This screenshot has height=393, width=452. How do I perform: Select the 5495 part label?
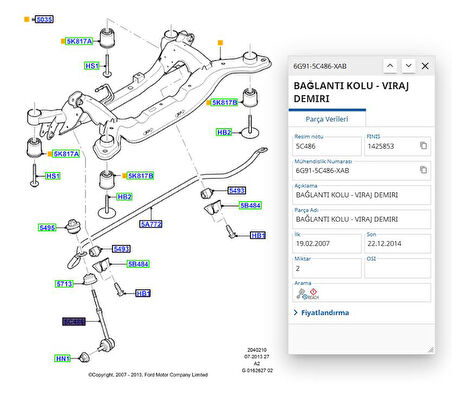[x=47, y=228]
